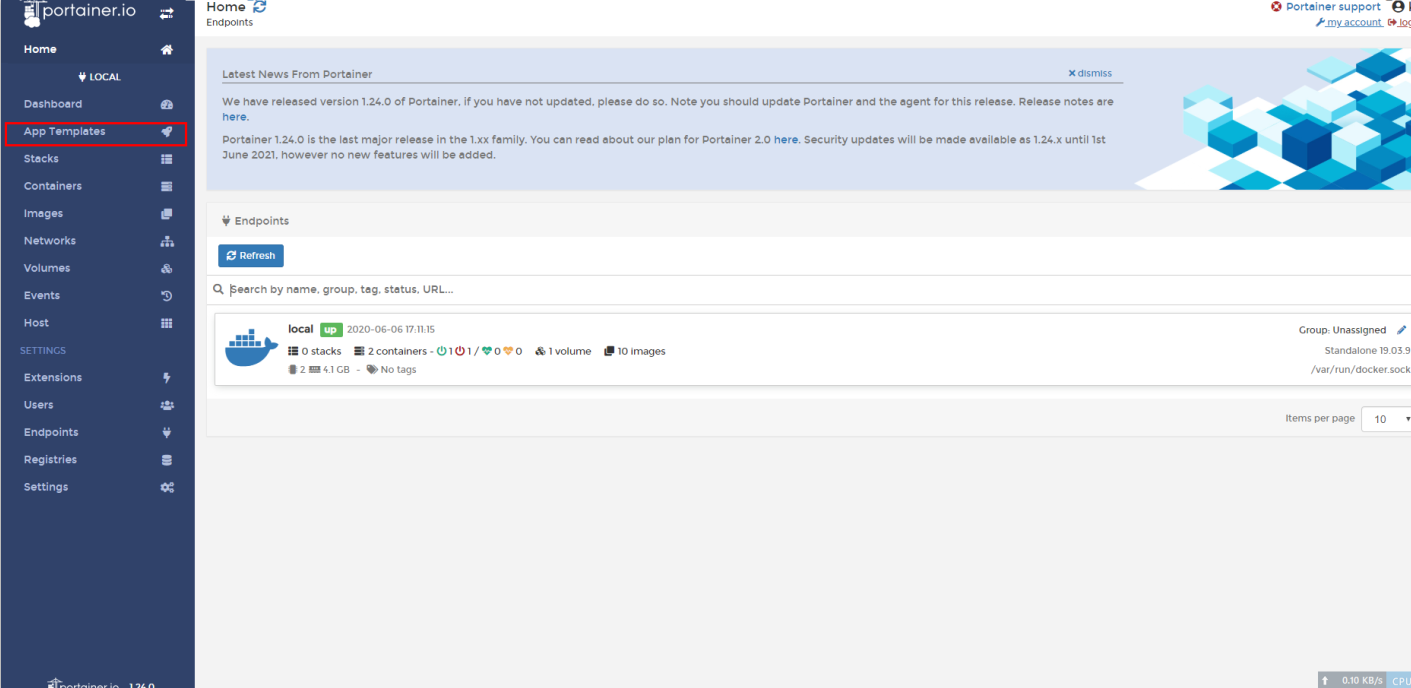This screenshot has height=688, width=1411.
Task: Click the green 'up' status badge
Action: (331, 330)
